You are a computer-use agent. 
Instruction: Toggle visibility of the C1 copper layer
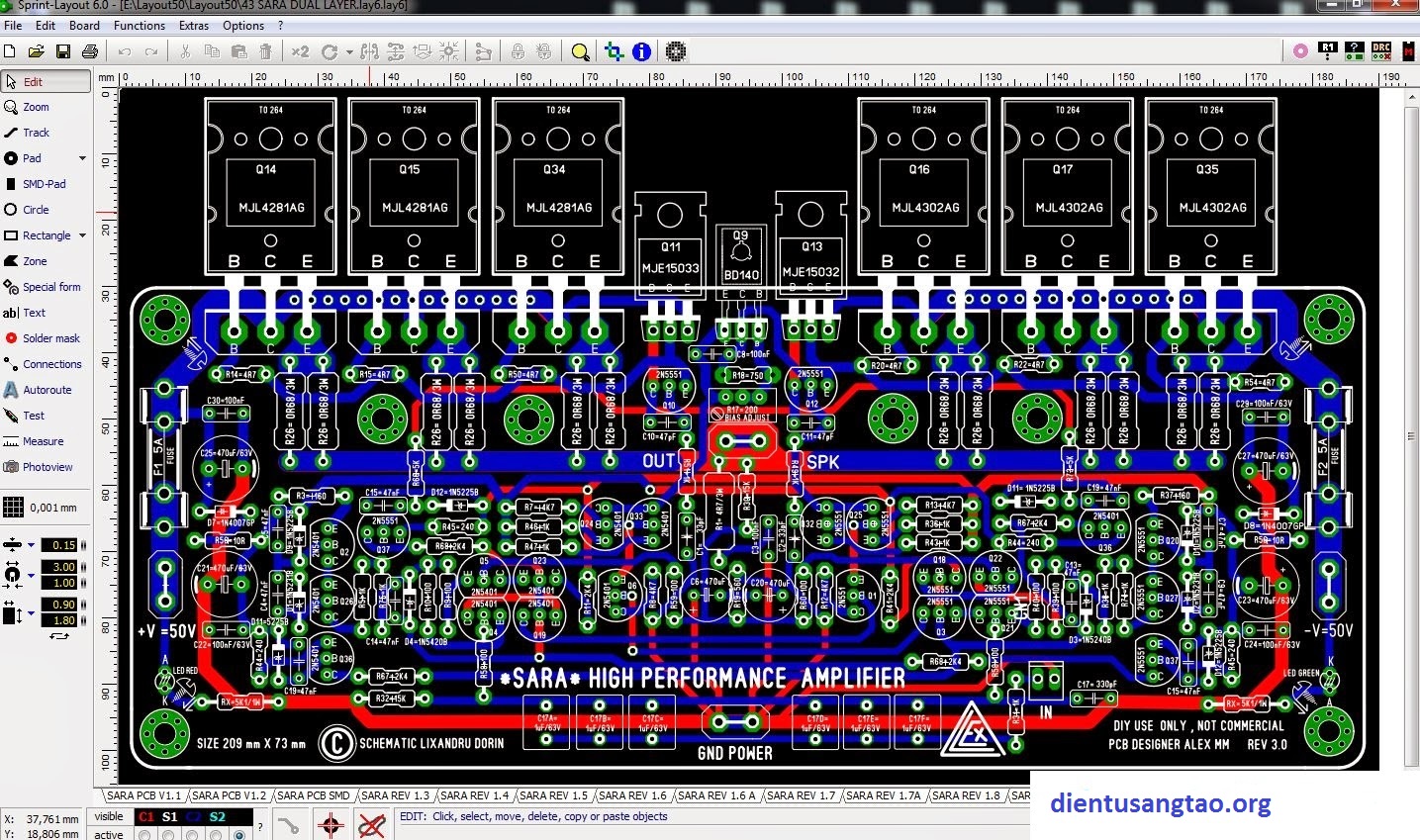(x=145, y=816)
